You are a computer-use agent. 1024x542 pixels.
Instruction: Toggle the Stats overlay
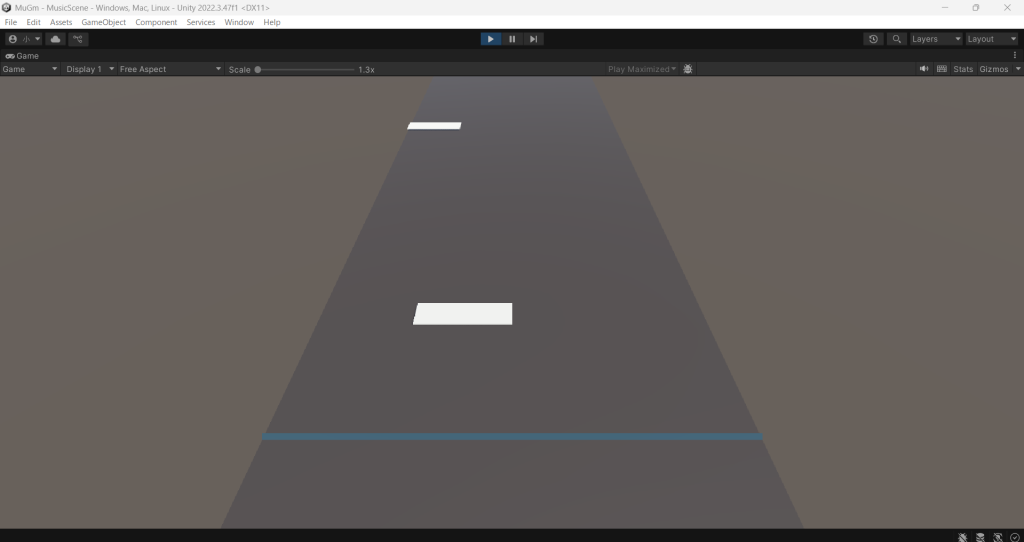point(962,69)
